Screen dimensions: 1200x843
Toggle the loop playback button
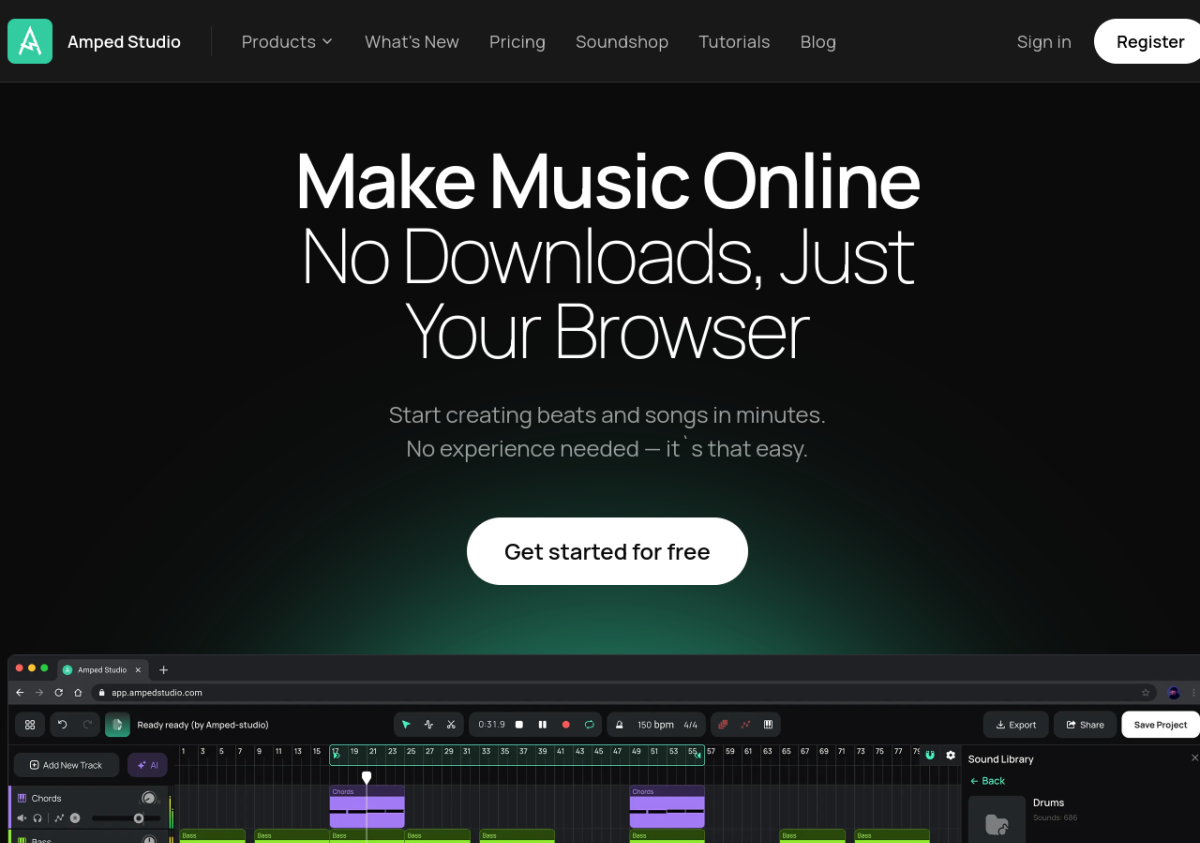[590, 725]
